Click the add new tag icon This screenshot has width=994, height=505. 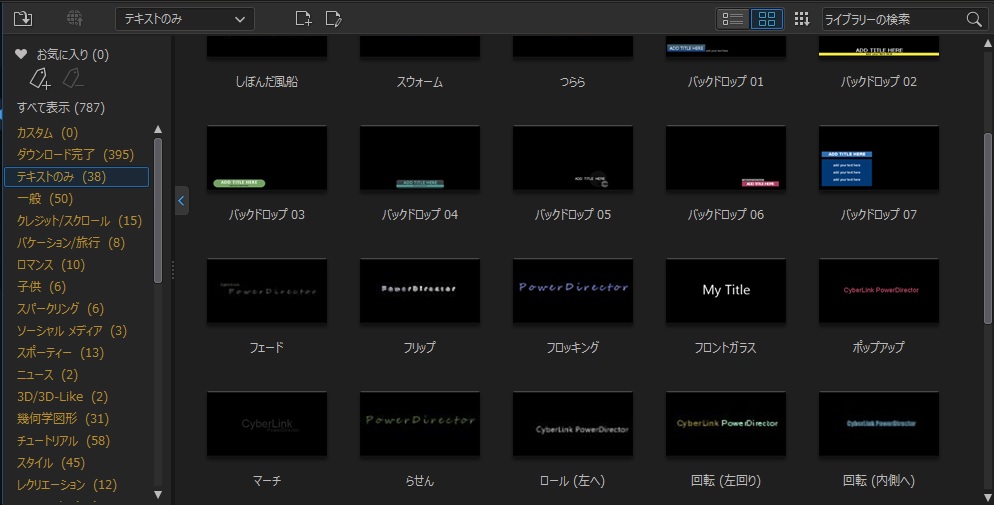40,79
